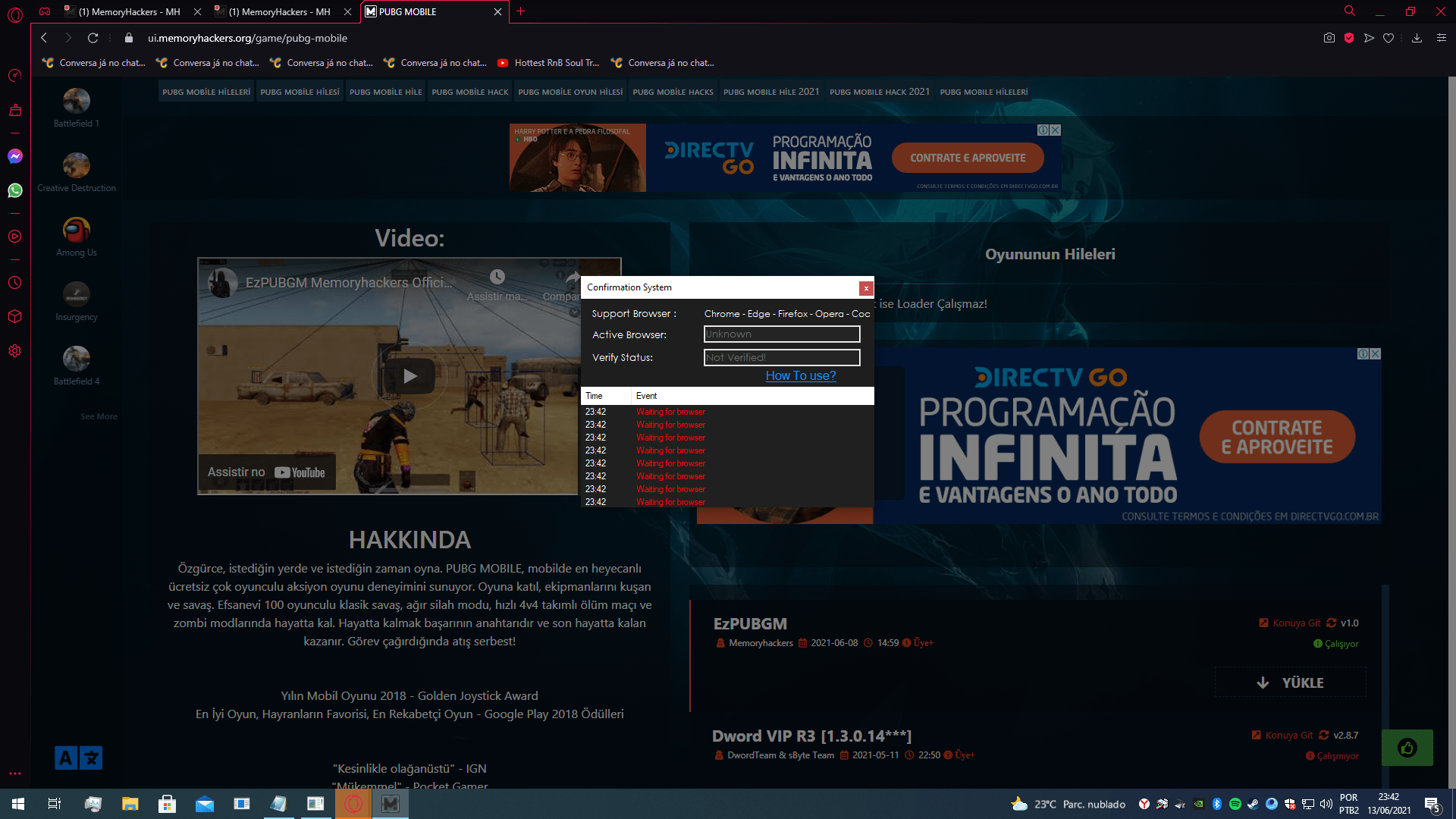The width and height of the screenshot is (1456, 819).
Task: Open Creative Destruction game entry
Action: [x=77, y=173]
